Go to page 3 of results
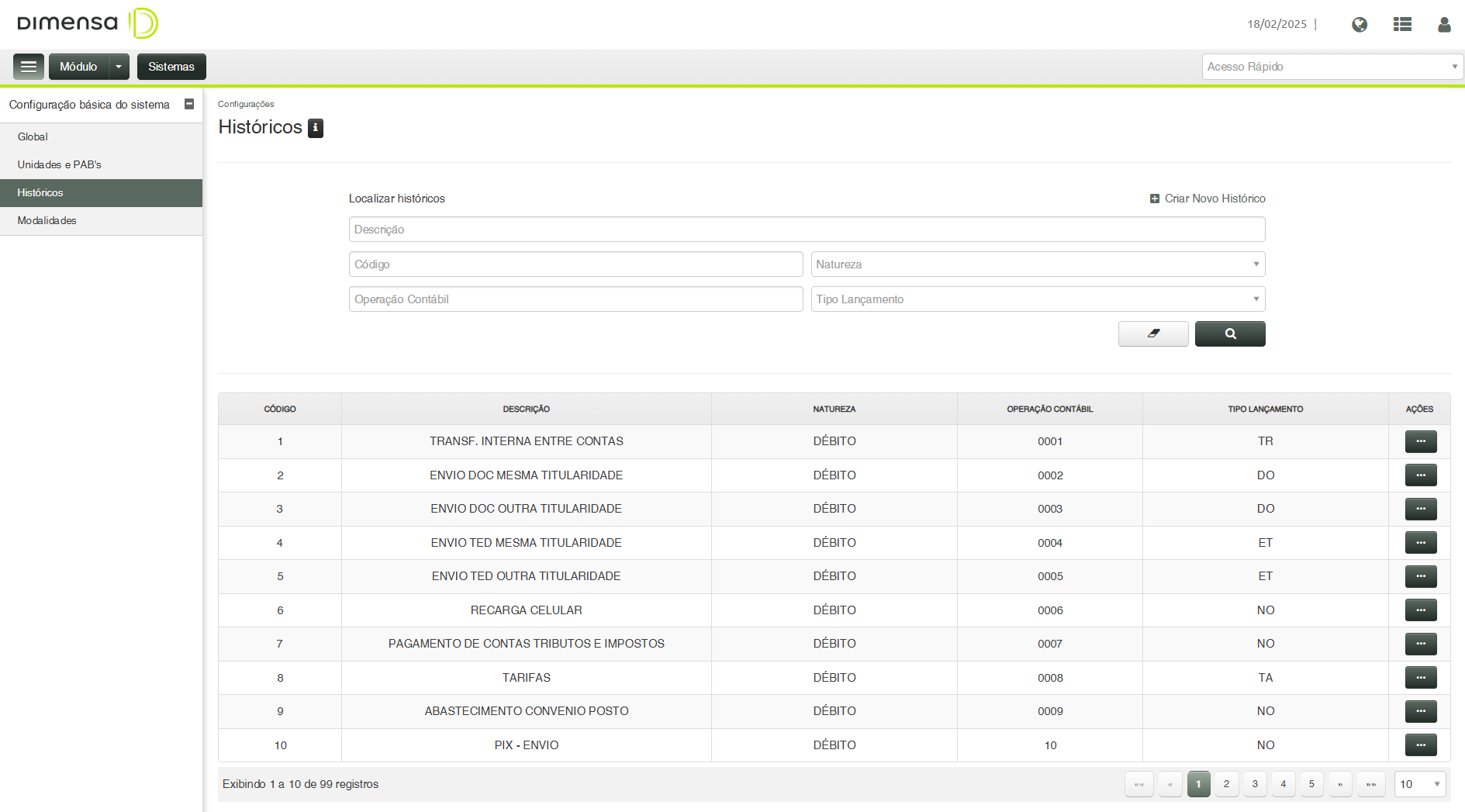This screenshot has height=812, width=1465. pyautogui.click(x=1255, y=784)
